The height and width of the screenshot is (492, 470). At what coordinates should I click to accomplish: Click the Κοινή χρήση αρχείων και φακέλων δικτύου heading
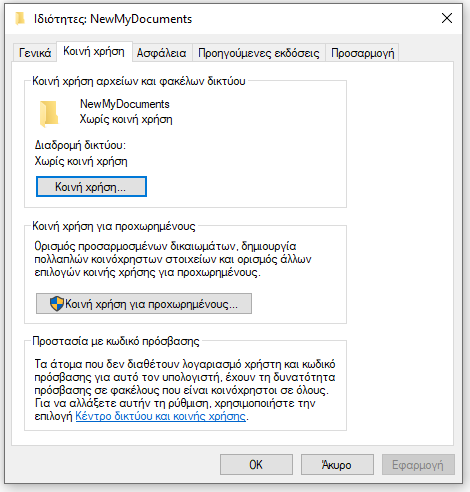pyautogui.click(x=139, y=81)
